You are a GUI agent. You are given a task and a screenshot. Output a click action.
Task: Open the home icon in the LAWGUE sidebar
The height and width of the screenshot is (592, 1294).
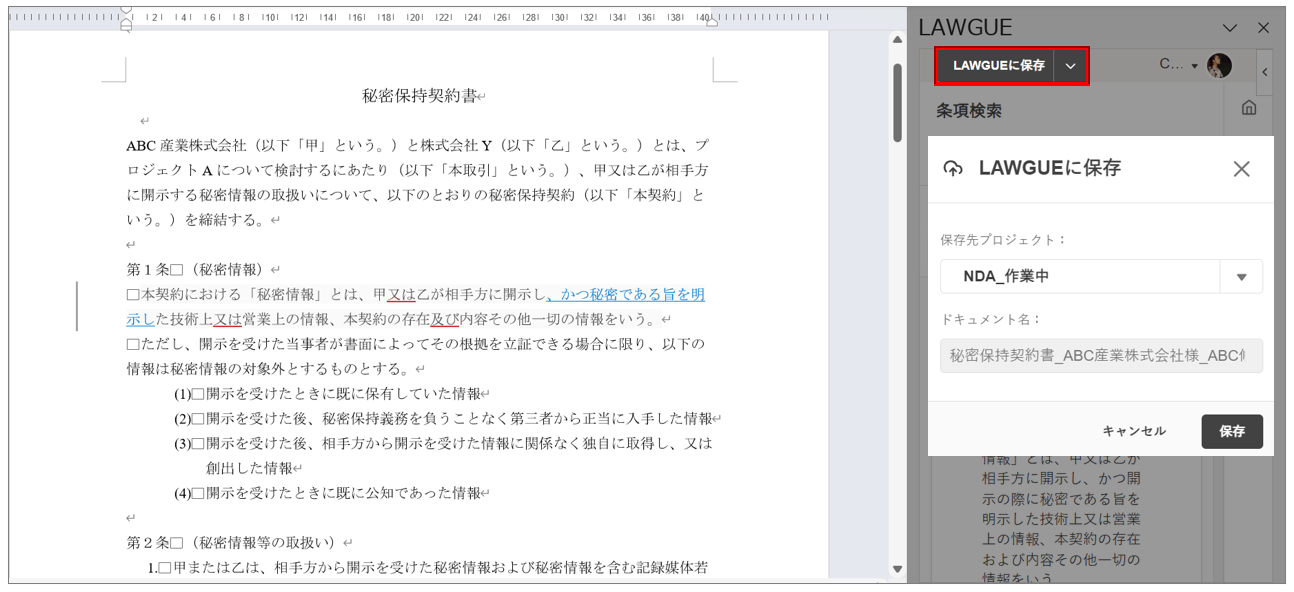(1249, 108)
